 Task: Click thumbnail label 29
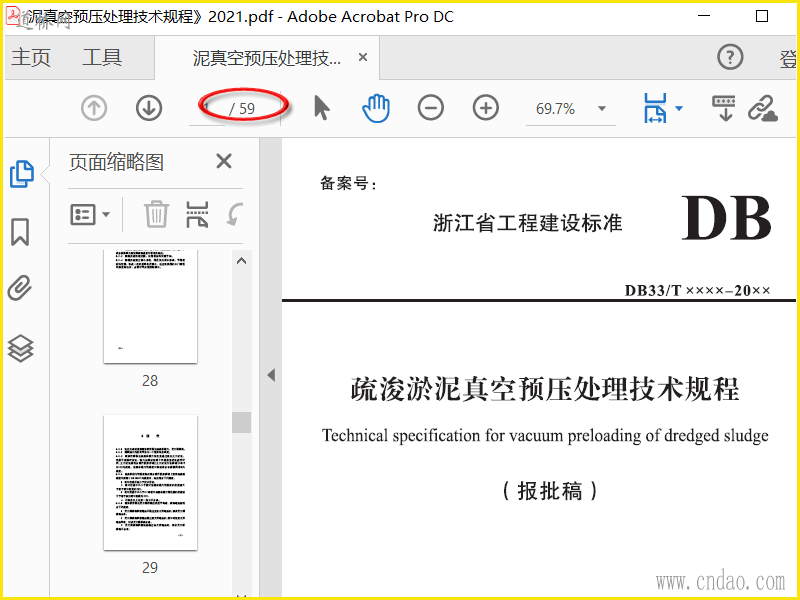pos(150,567)
